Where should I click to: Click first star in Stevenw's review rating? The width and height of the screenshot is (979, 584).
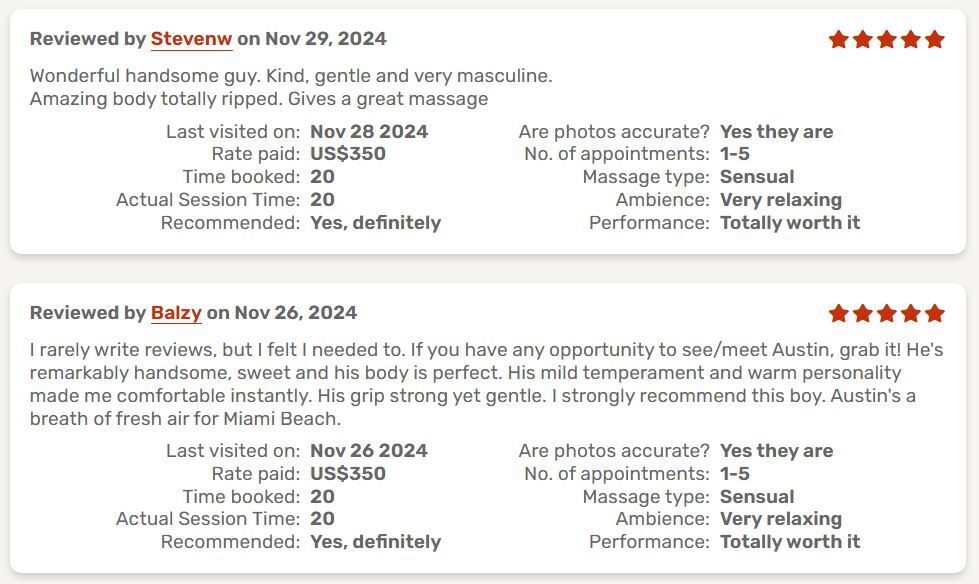839,39
